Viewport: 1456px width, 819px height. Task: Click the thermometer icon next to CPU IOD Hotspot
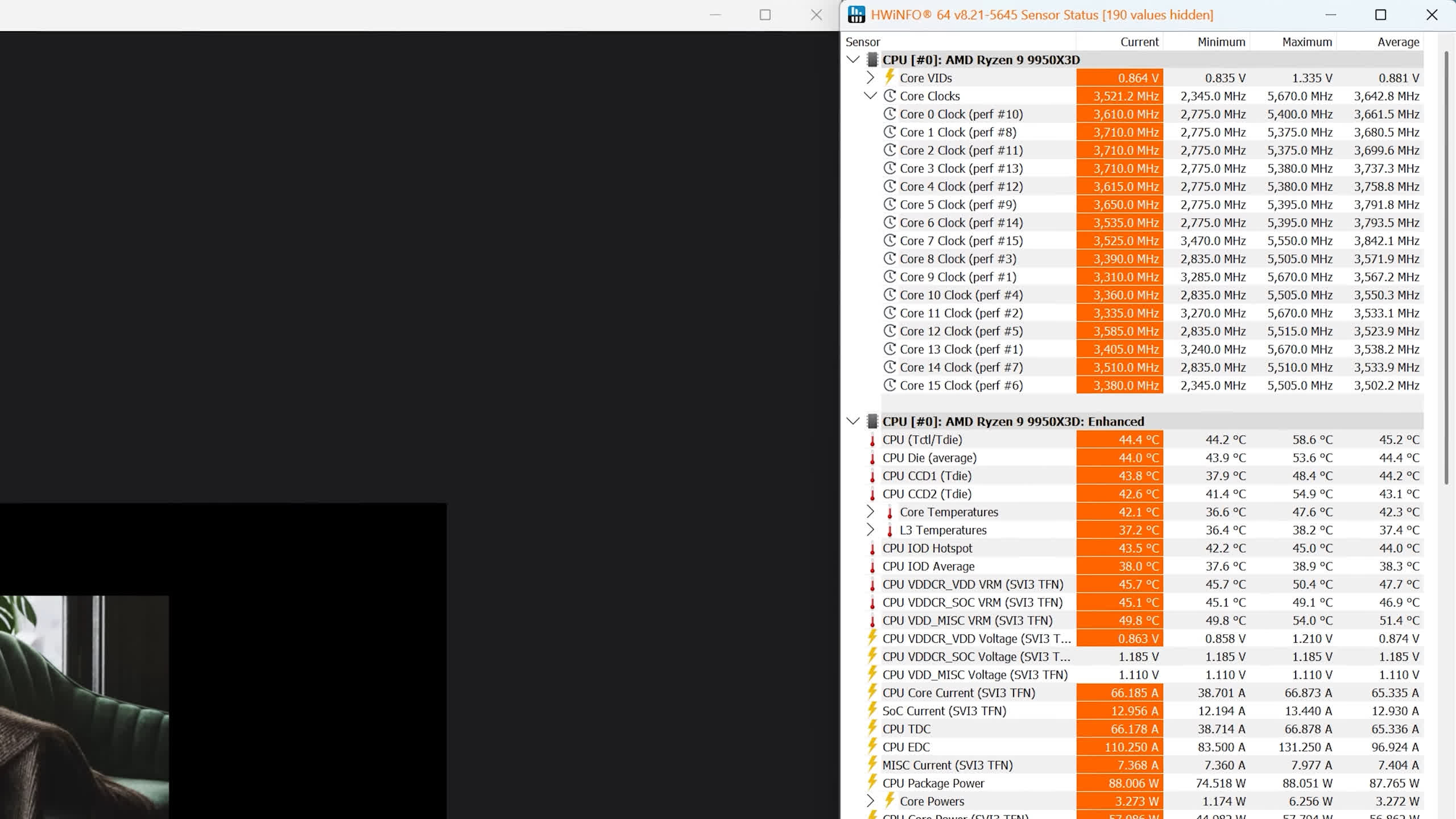click(x=872, y=549)
